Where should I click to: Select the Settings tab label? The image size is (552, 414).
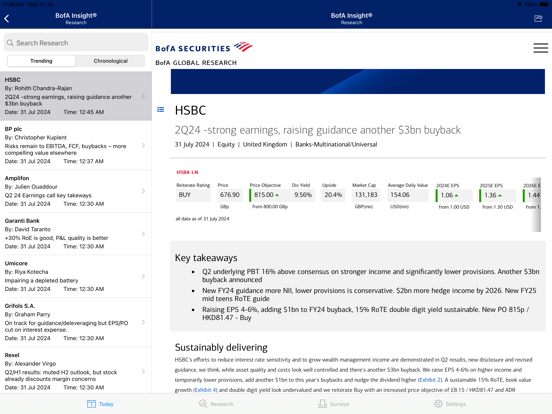click(456, 404)
